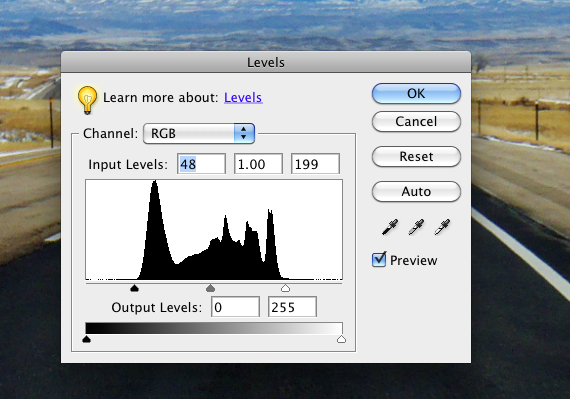The height and width of the screenshot is (399, 570).
Task: Open the Levels help link
Action: (x=243, y=97)
